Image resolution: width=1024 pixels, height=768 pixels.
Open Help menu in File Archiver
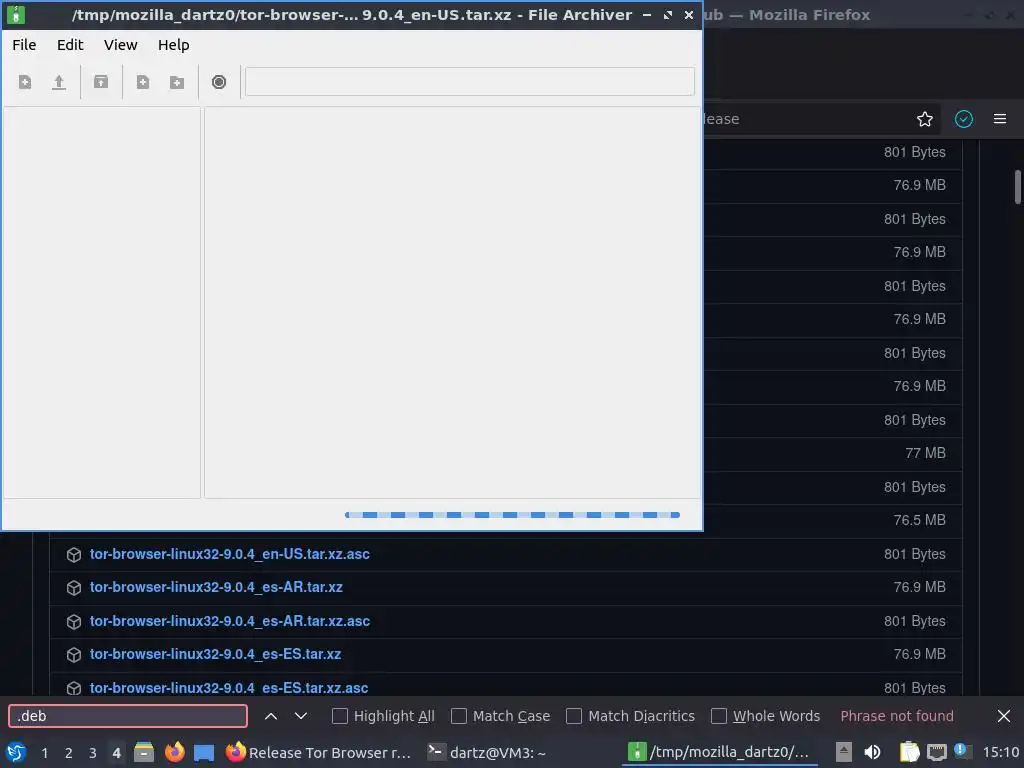click(x=174, y=45)
